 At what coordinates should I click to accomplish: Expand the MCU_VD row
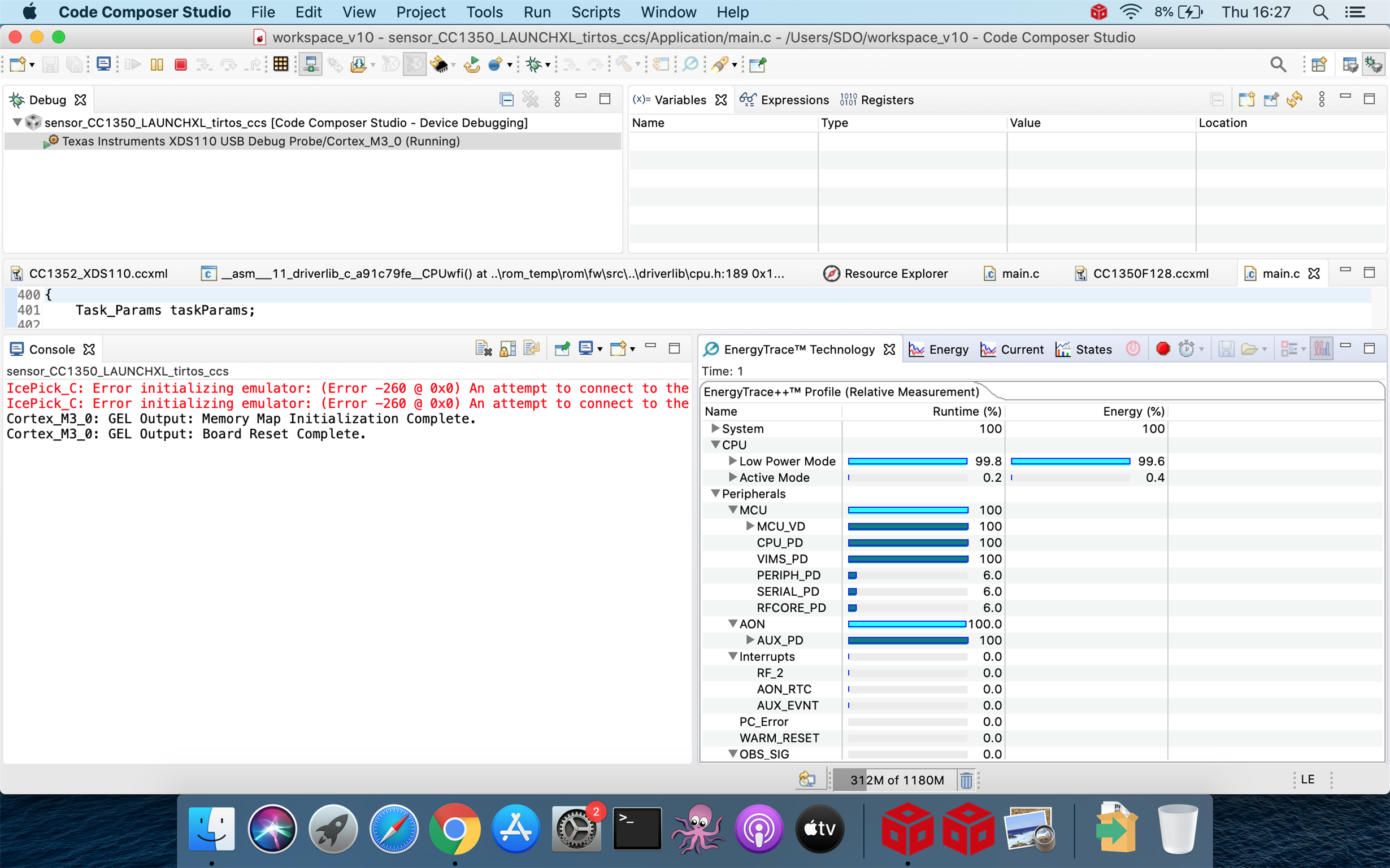pos(750,526)
